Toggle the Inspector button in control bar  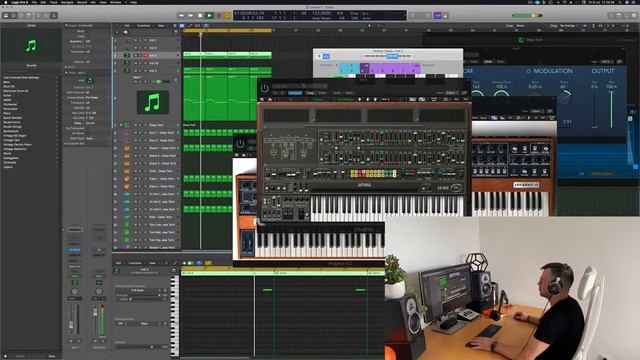tap(13, 16)
